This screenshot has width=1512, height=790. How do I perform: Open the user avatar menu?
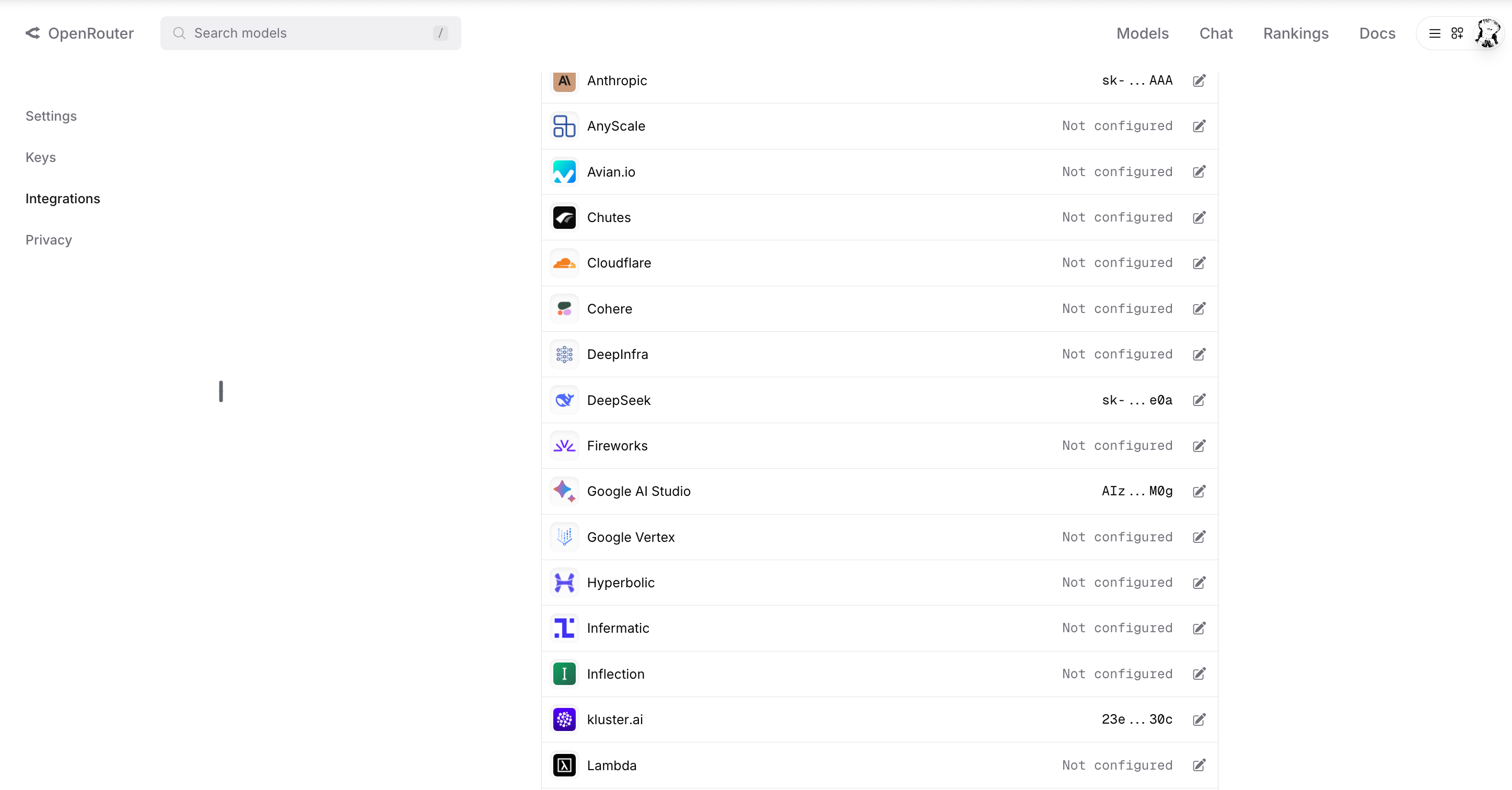pyautogui.click(x=1488, y=33)
